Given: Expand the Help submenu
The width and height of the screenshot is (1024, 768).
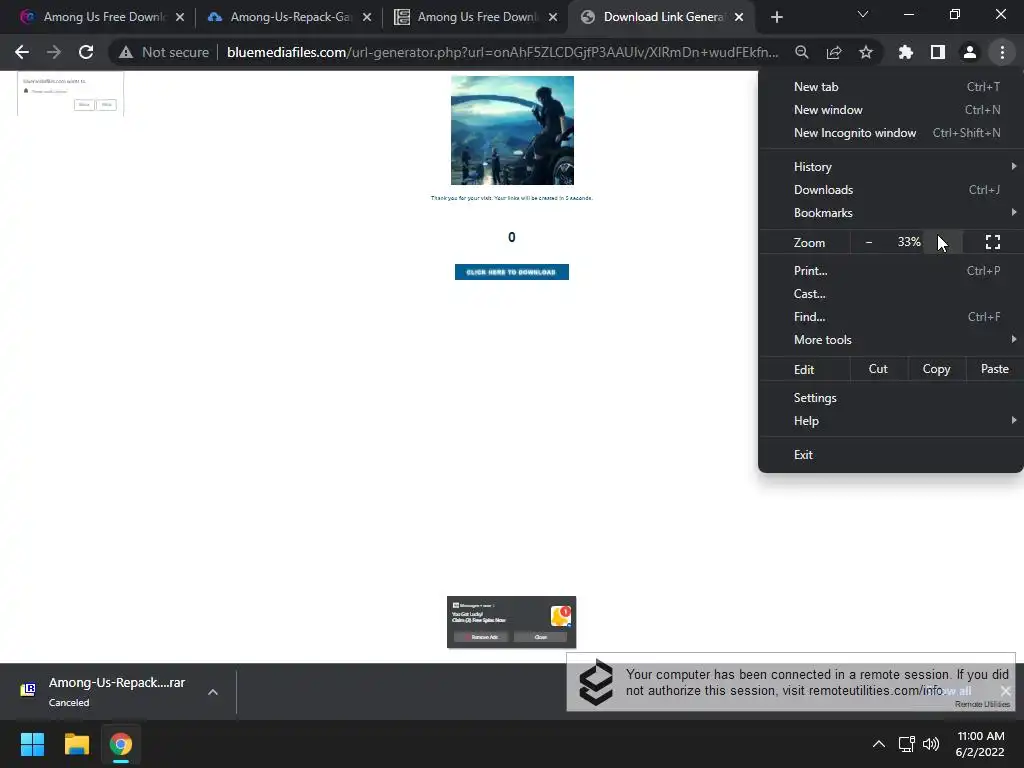Looking at the screenshot, I should 890,421.
